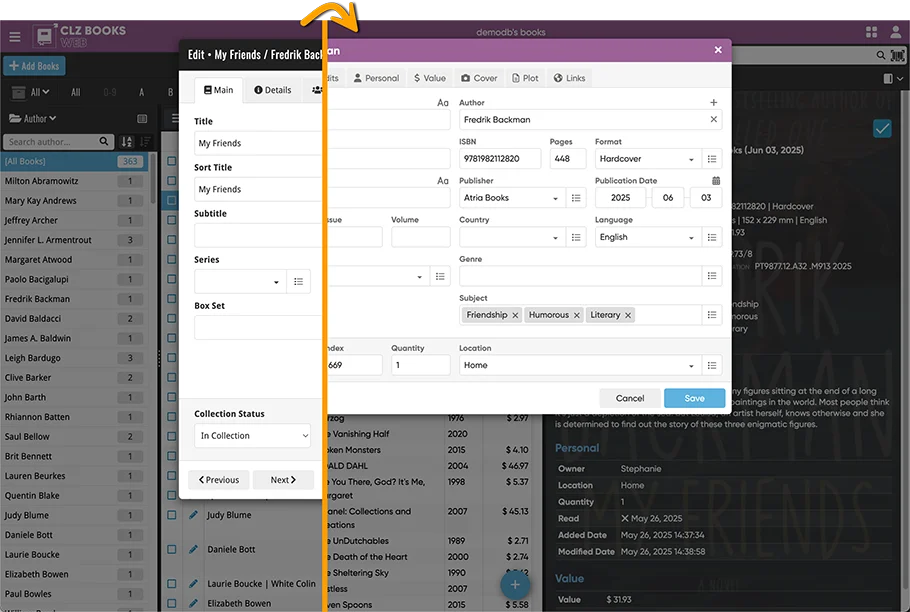Open the Collection Status dropdown
Screen dimensions: 910x612
pos(252,436)
